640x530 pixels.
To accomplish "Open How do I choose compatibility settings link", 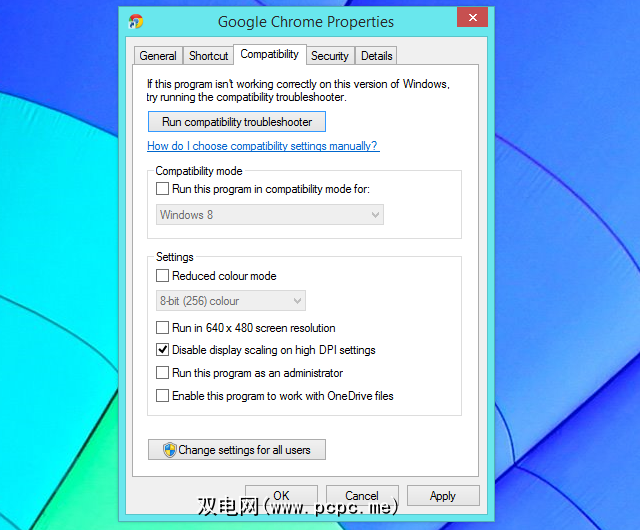I will 263,146.
